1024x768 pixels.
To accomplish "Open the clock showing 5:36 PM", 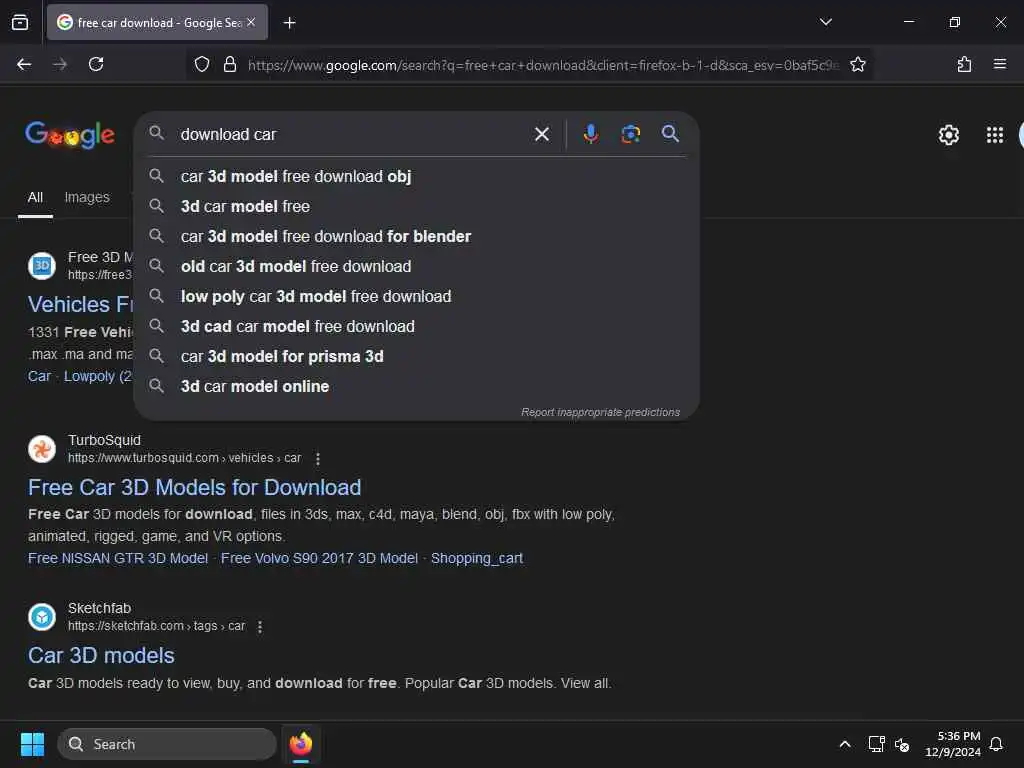I will (x=952, y=744).
